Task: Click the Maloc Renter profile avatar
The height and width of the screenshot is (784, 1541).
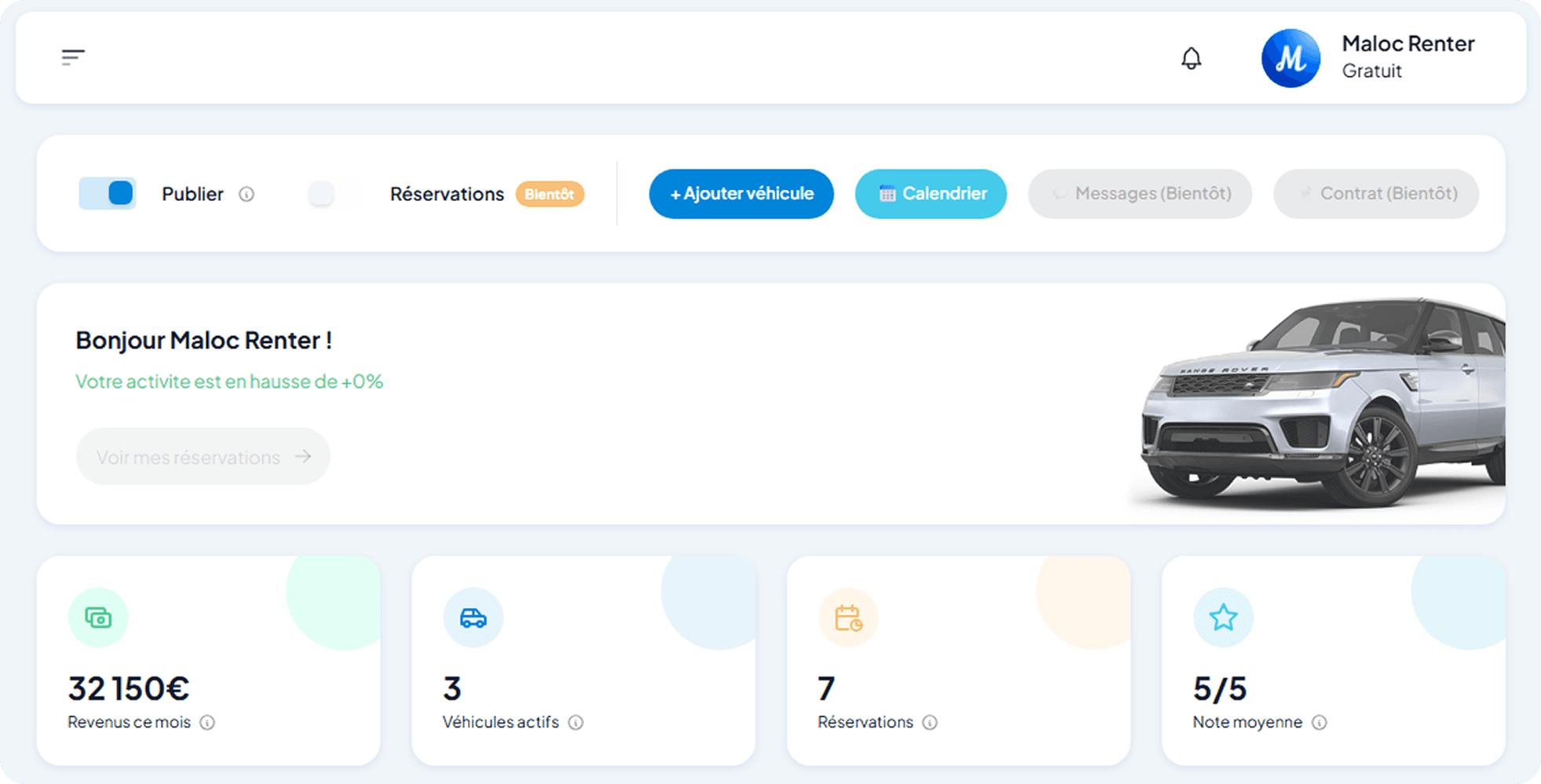Action: click(x=1291, y=58)
